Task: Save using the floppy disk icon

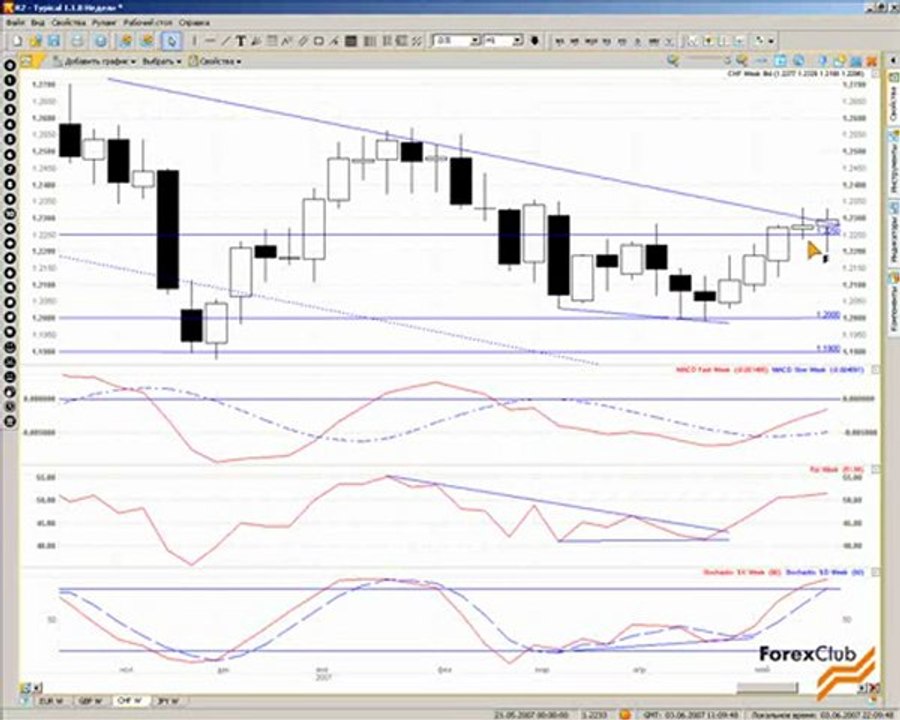Action: pyautogui.click(x=54, y=41)
